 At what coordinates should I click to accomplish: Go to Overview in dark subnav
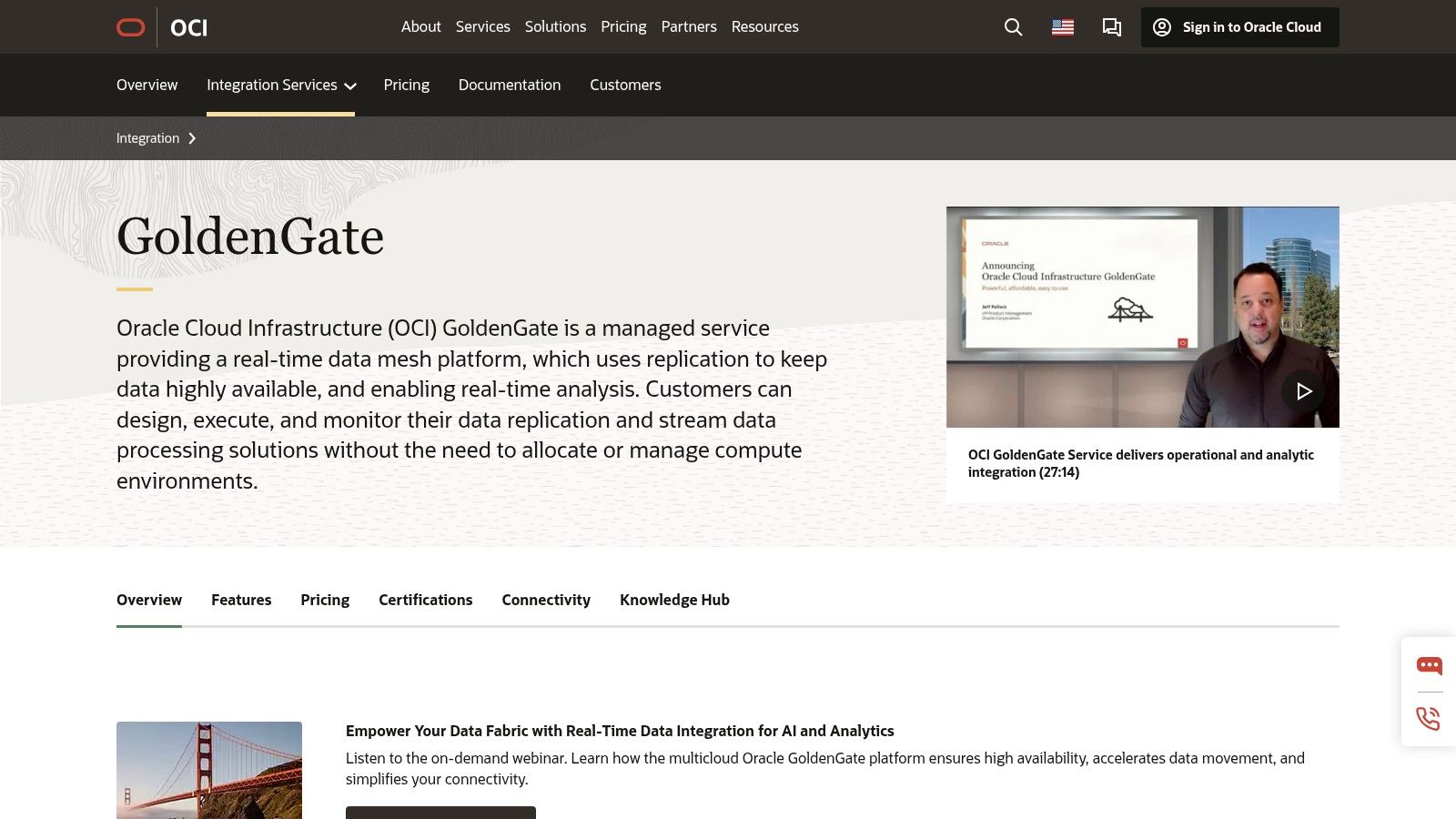pyautogui.click(x=147, y=85)
